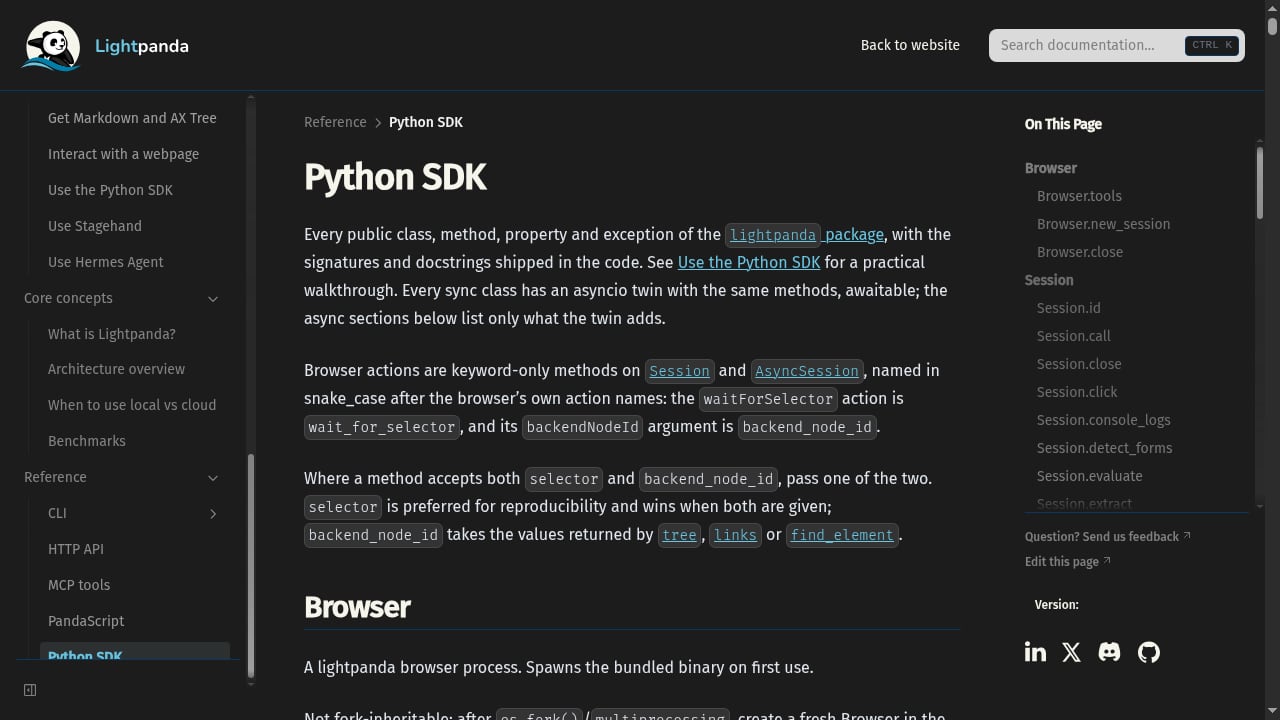
Task: Open the X (Twitter) social icon
Action: (1071, 652)
